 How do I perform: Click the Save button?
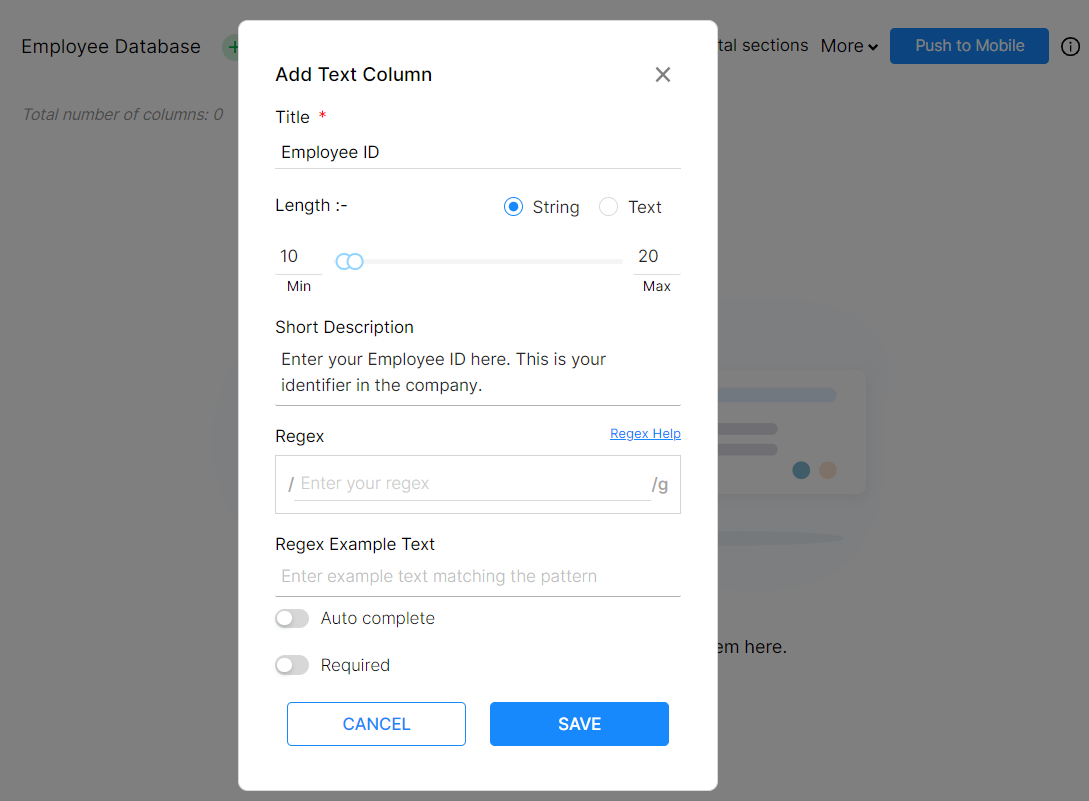pyautogui.click(x=579, y=724)
